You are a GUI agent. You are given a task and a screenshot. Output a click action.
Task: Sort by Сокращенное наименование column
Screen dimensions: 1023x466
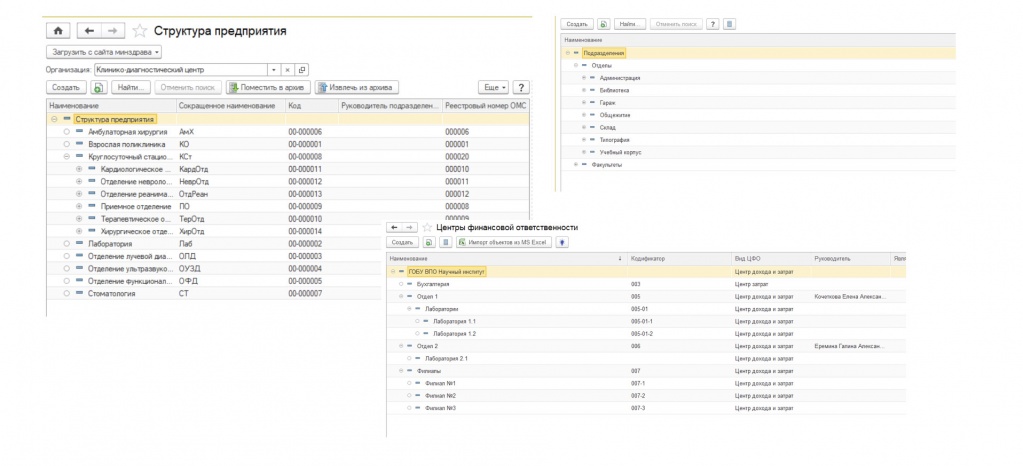230,106
